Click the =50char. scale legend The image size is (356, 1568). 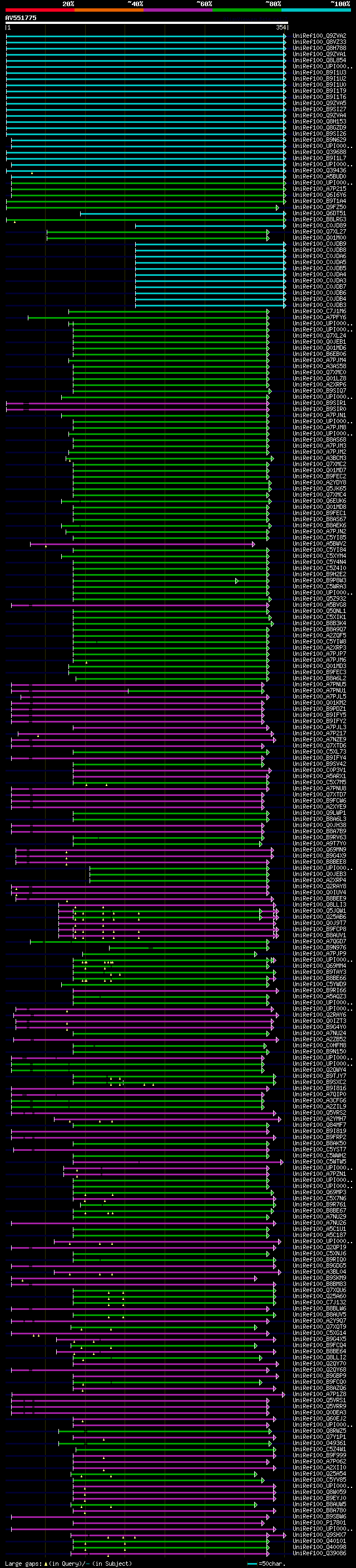[266, 1563]
